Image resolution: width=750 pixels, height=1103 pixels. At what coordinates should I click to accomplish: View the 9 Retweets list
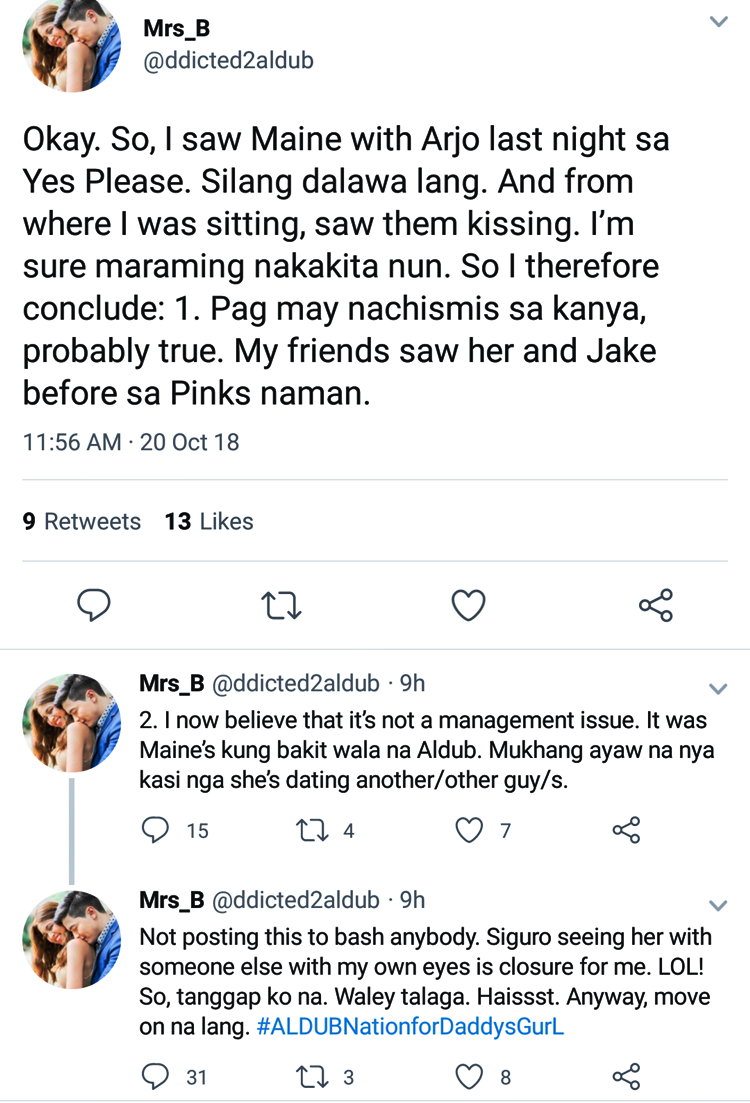point(82,521)
